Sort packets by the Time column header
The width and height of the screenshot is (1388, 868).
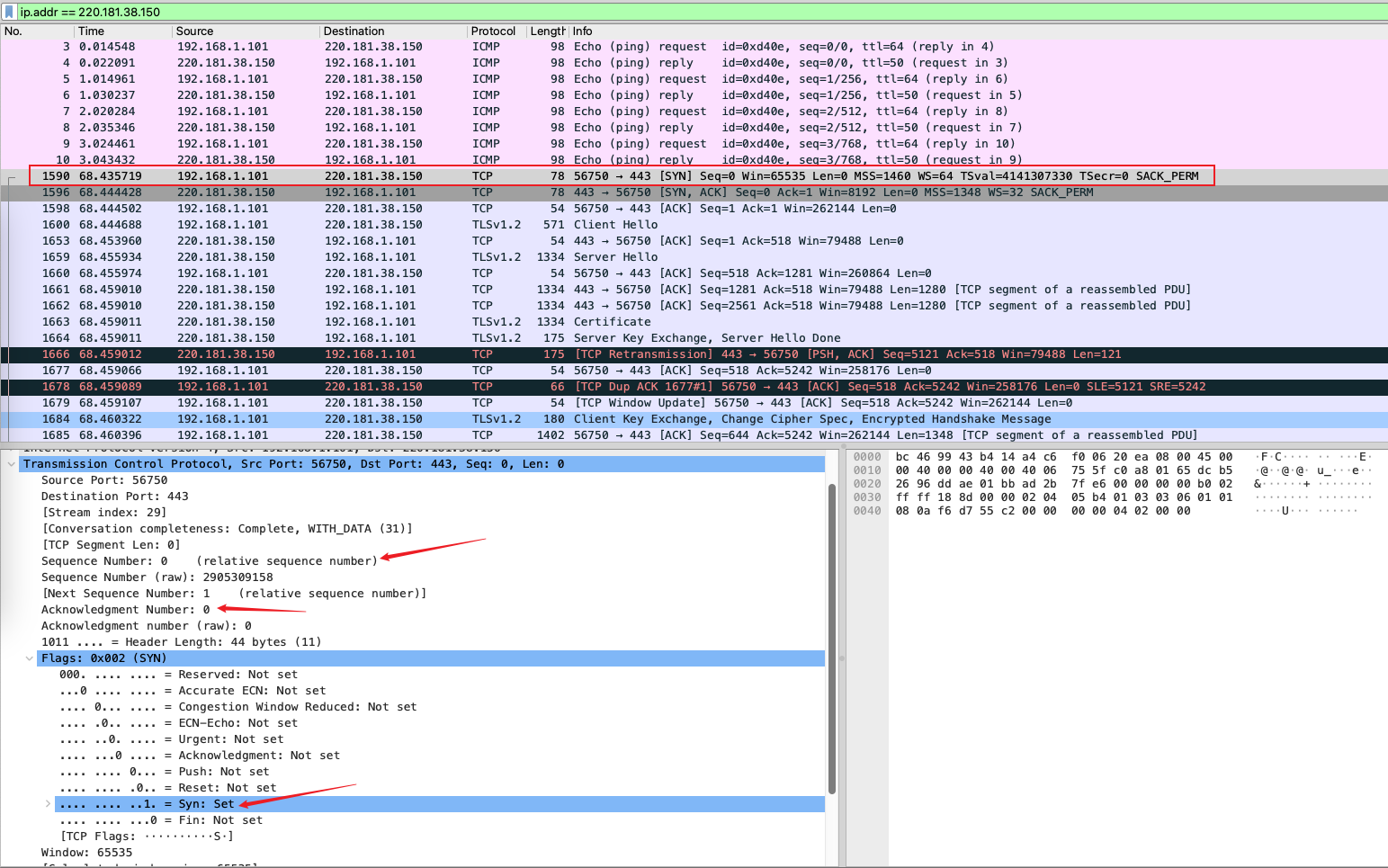pyautogui.click(x=122, y=31)
